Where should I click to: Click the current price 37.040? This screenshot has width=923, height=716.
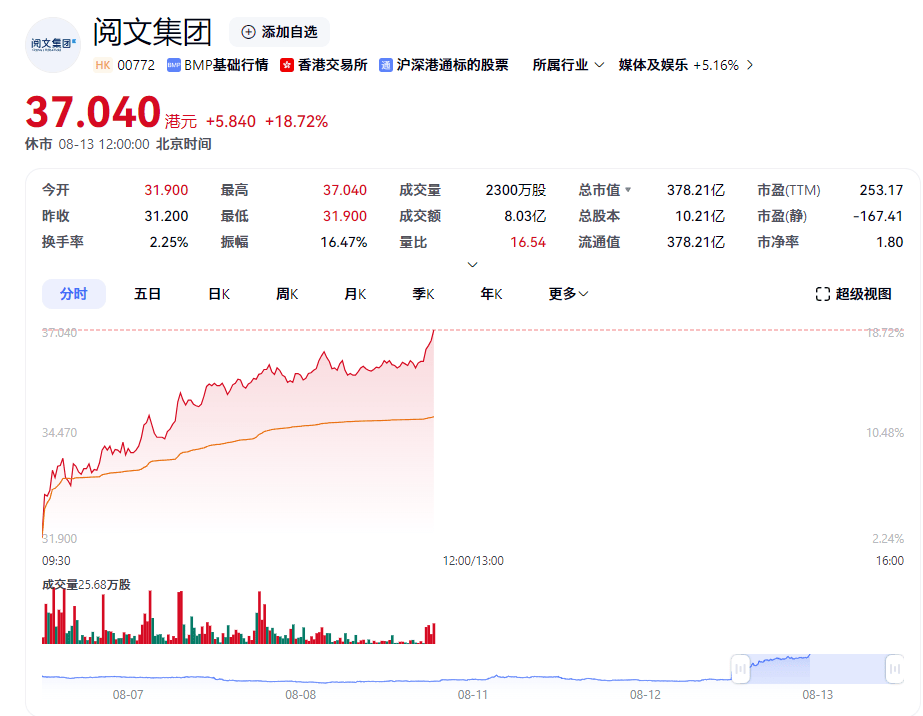point(93,112)
